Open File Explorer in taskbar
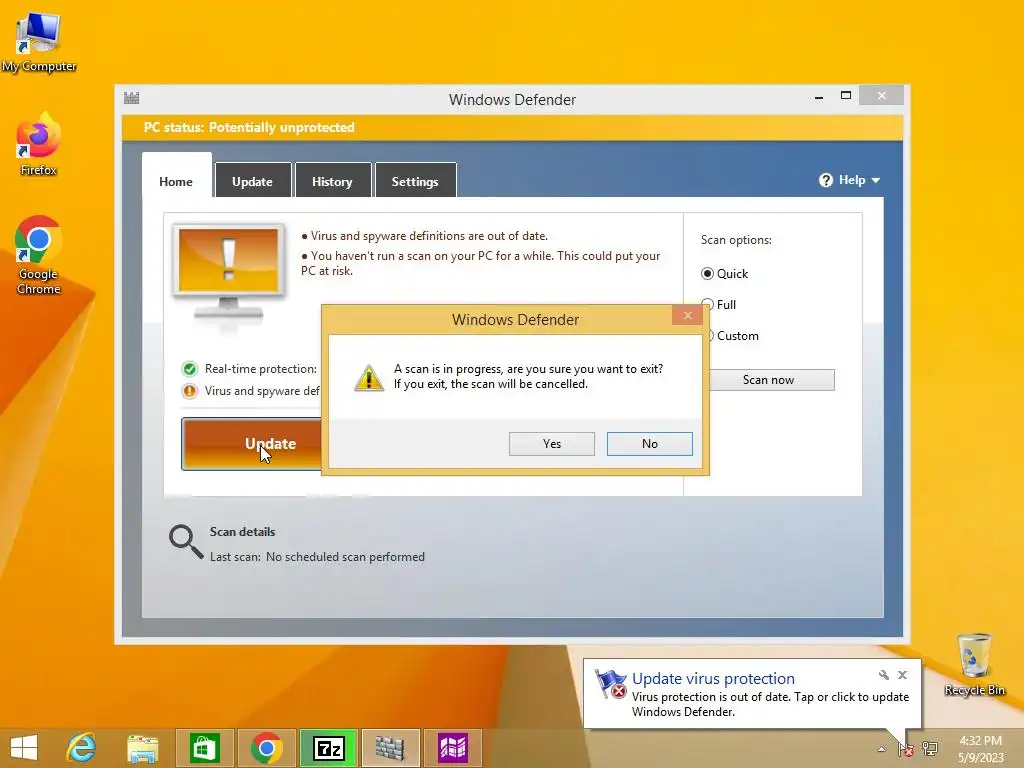 tap(142, 748)
